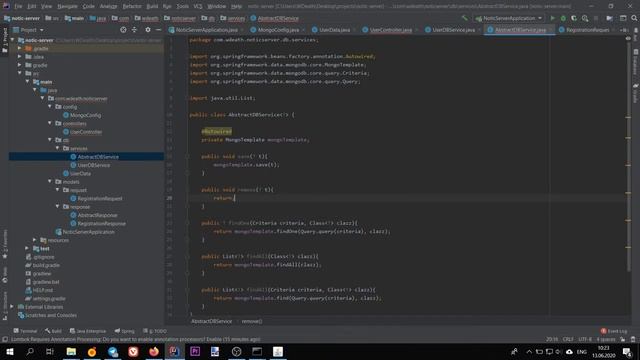This screenshot has width=640, height=360.
Task: Open the hidden editor tabs list dropdown
Action: pyautogui.click(x=624, y=30)
